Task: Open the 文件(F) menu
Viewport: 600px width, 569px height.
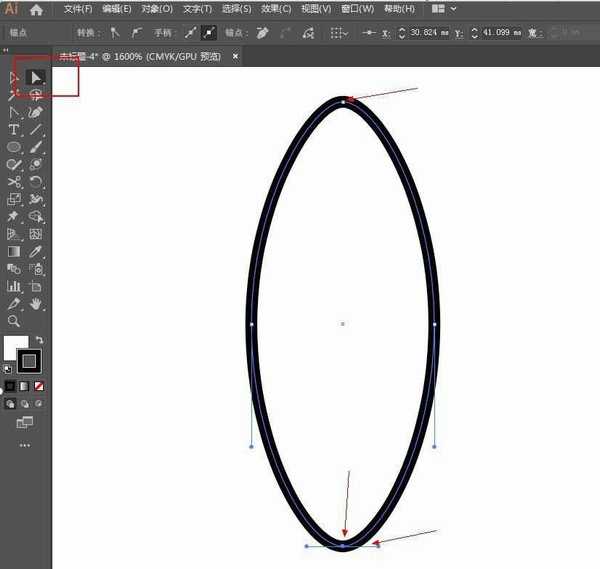Action: [x=78, y=9]
